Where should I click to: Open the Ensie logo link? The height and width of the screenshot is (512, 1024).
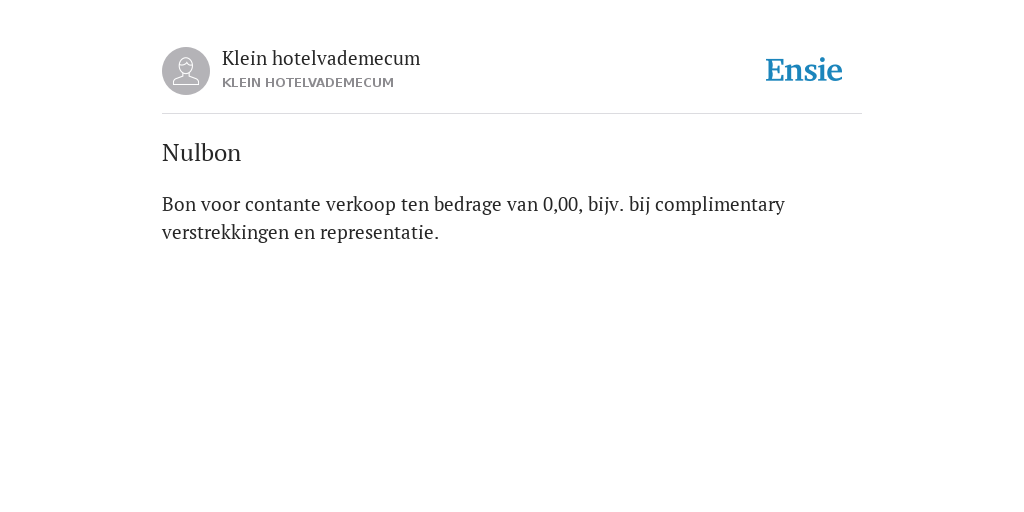[804, 70]
